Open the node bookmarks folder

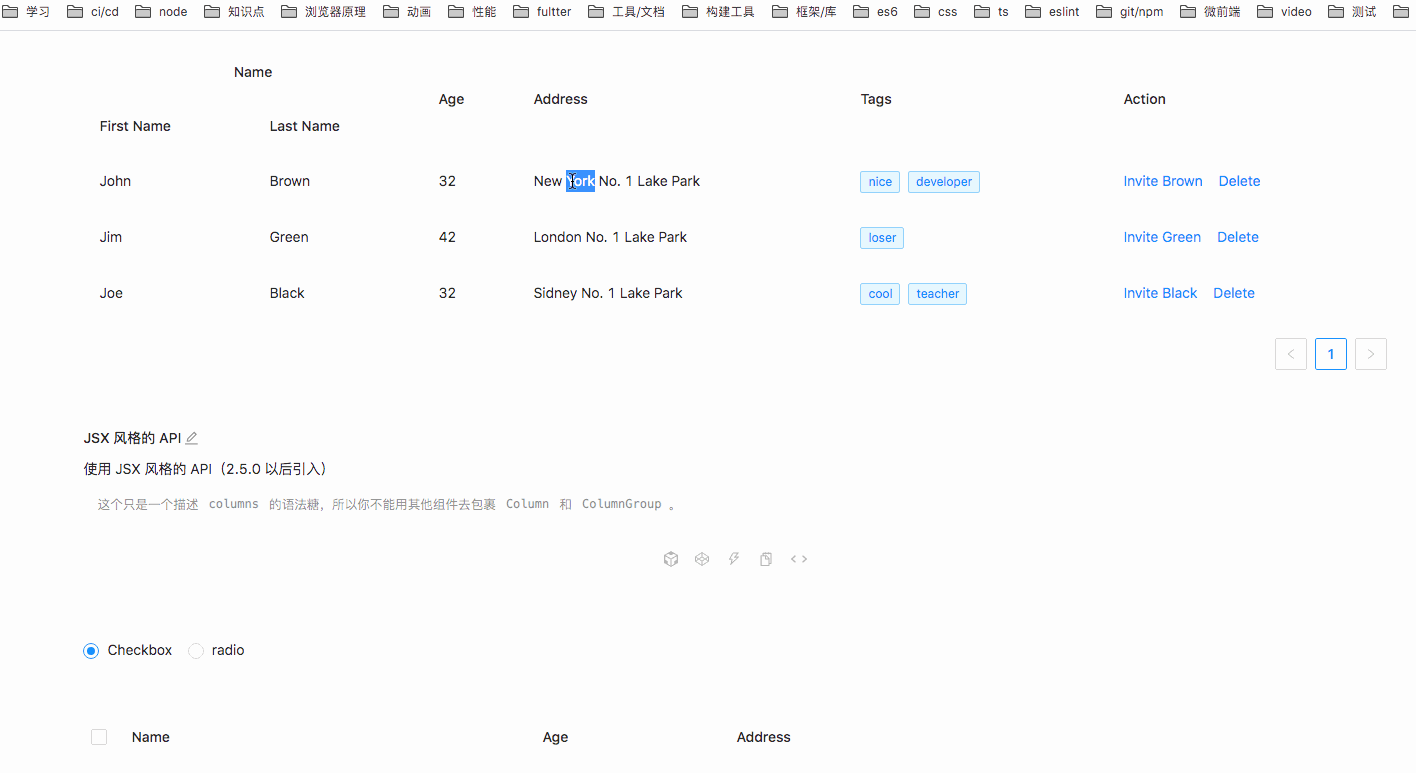pos(160,11)
